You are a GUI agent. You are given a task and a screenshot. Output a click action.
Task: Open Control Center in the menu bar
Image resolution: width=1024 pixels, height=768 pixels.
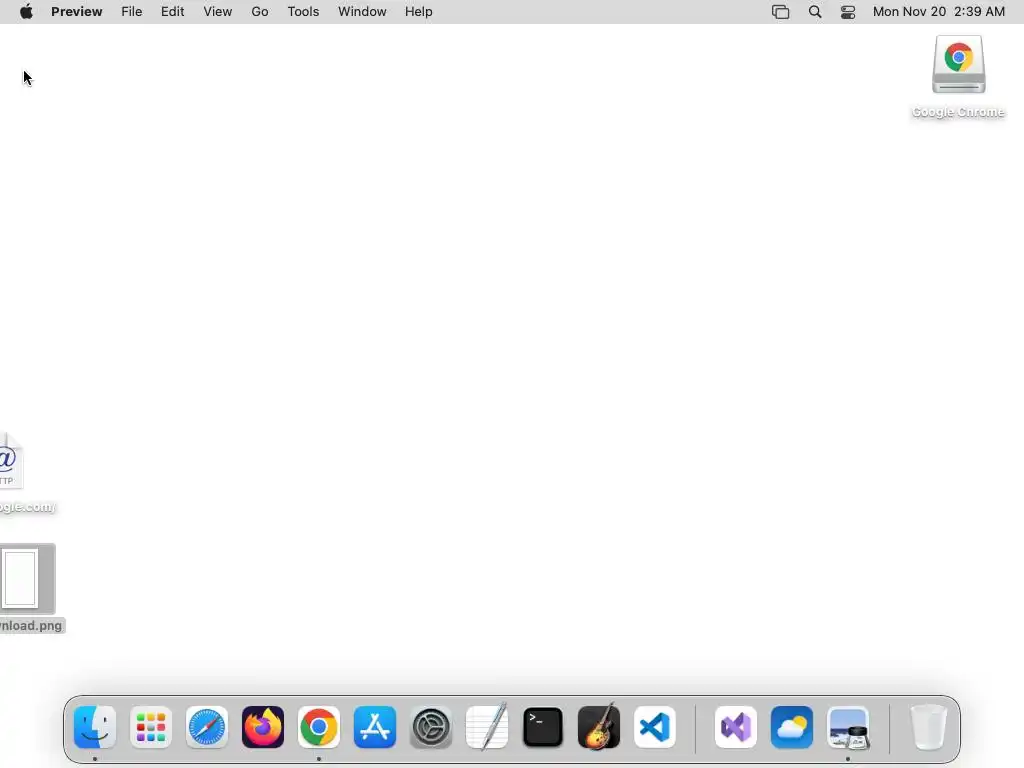pos(848,12)
